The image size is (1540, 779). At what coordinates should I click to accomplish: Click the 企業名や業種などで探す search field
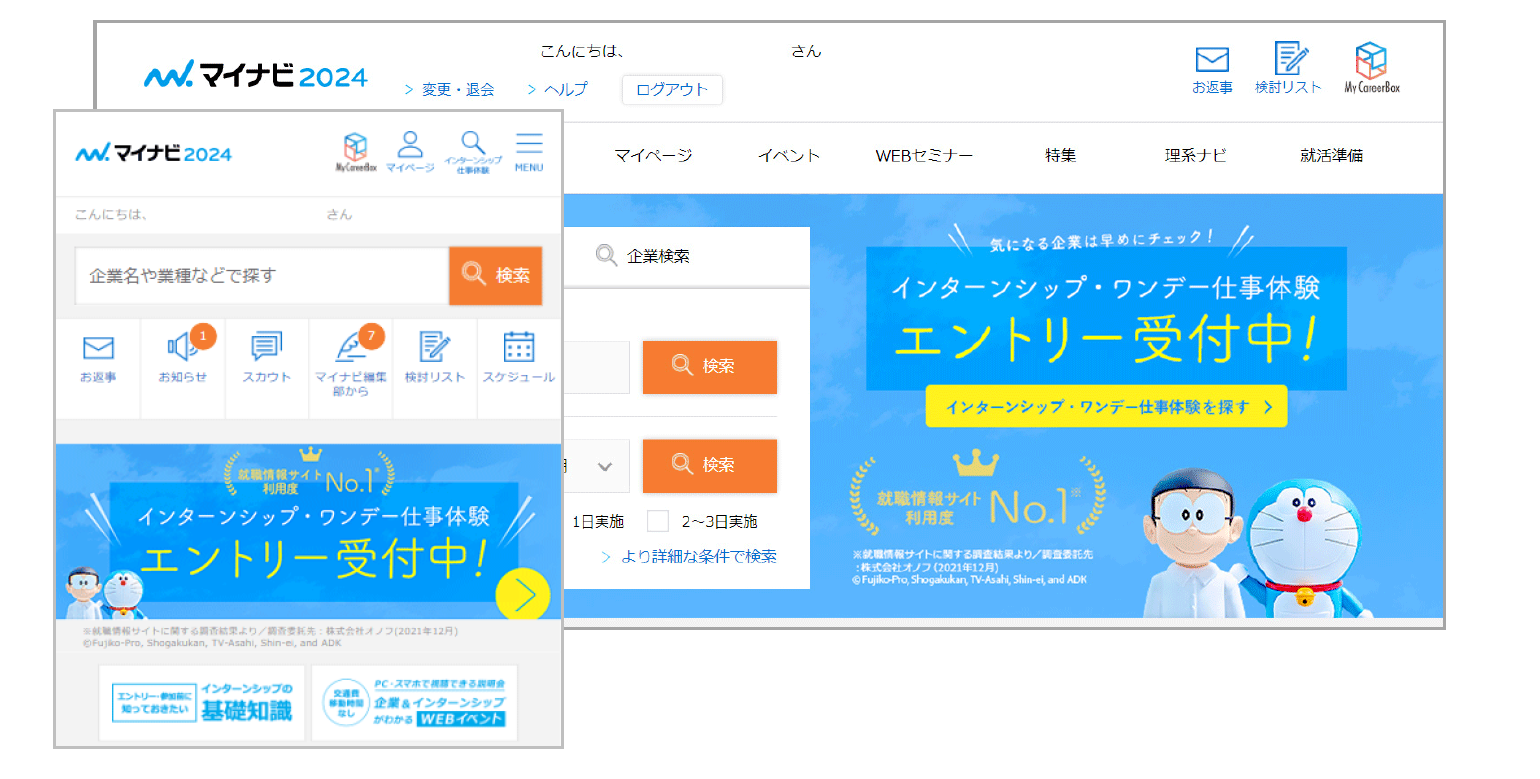[x=262, y=275]
